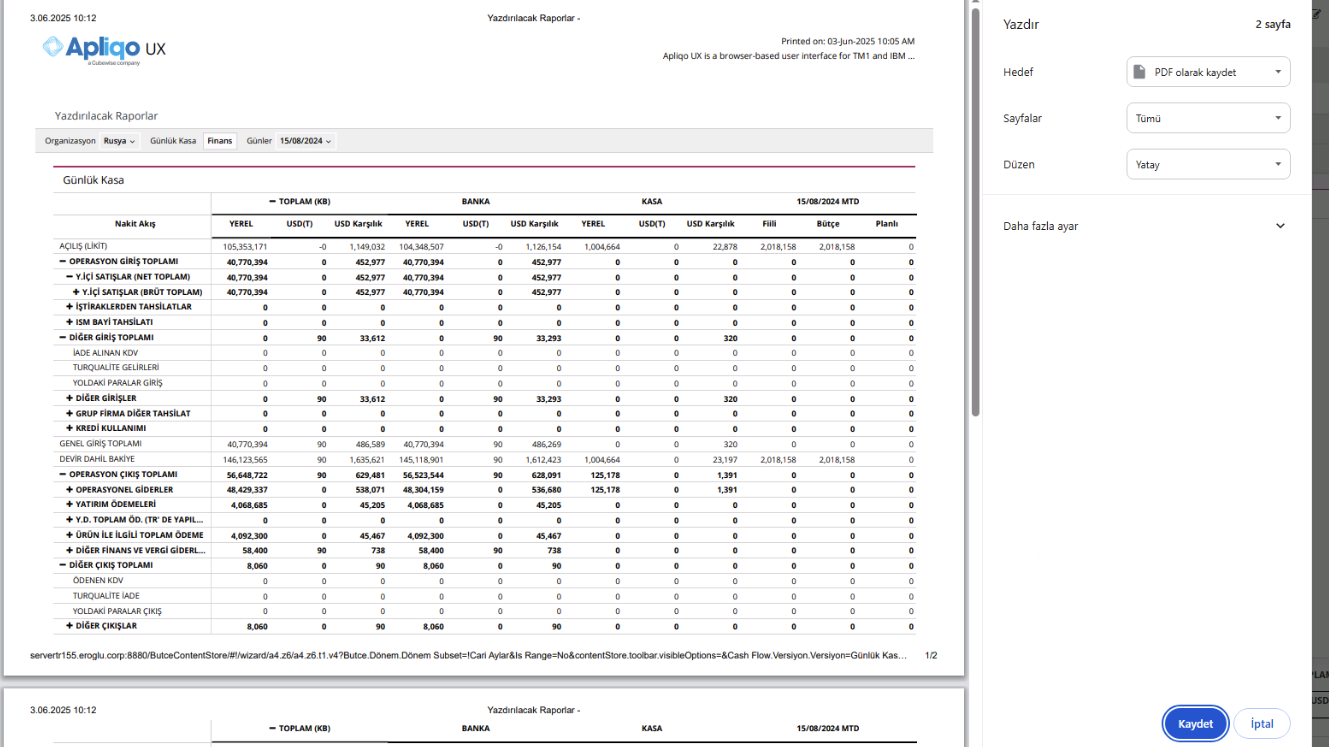This screenshot has height=747, width=1329.
Task: Expand Y.D. TOPLAM ÖD. row
Action: click(70, 520)
